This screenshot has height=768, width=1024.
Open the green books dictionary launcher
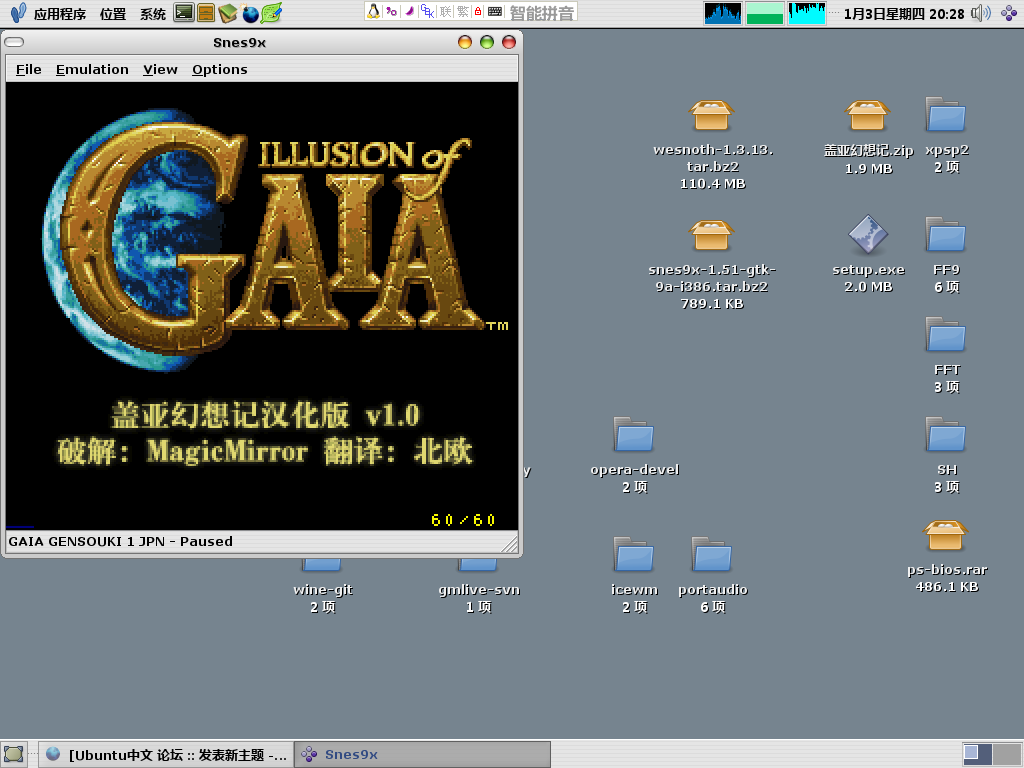227,12
